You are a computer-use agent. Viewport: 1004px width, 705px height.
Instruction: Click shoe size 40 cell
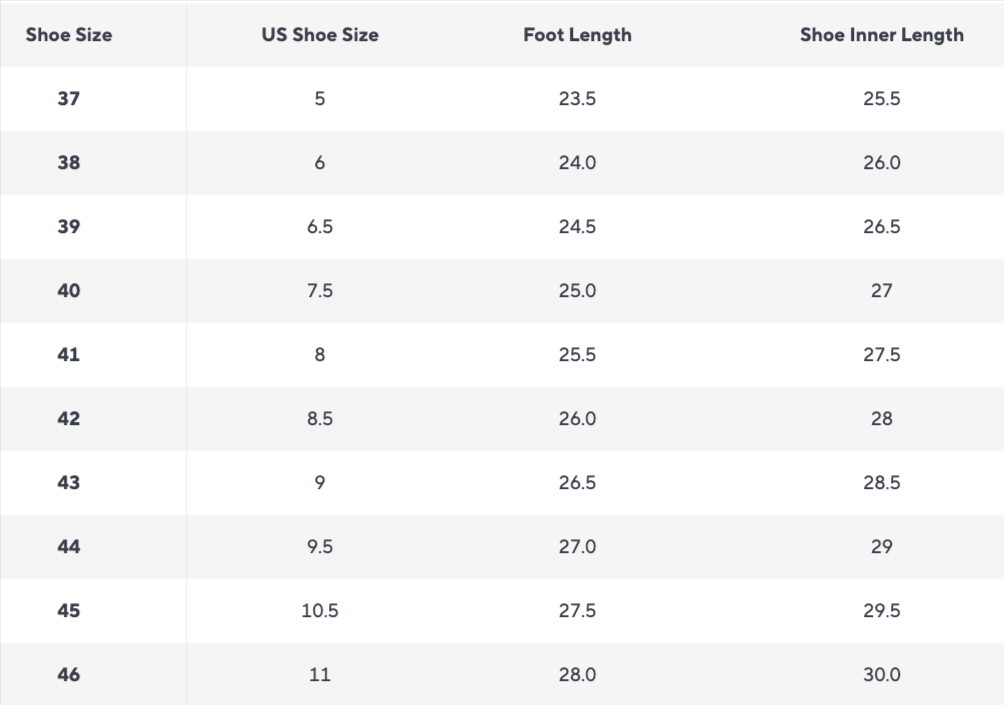[69, 291]
